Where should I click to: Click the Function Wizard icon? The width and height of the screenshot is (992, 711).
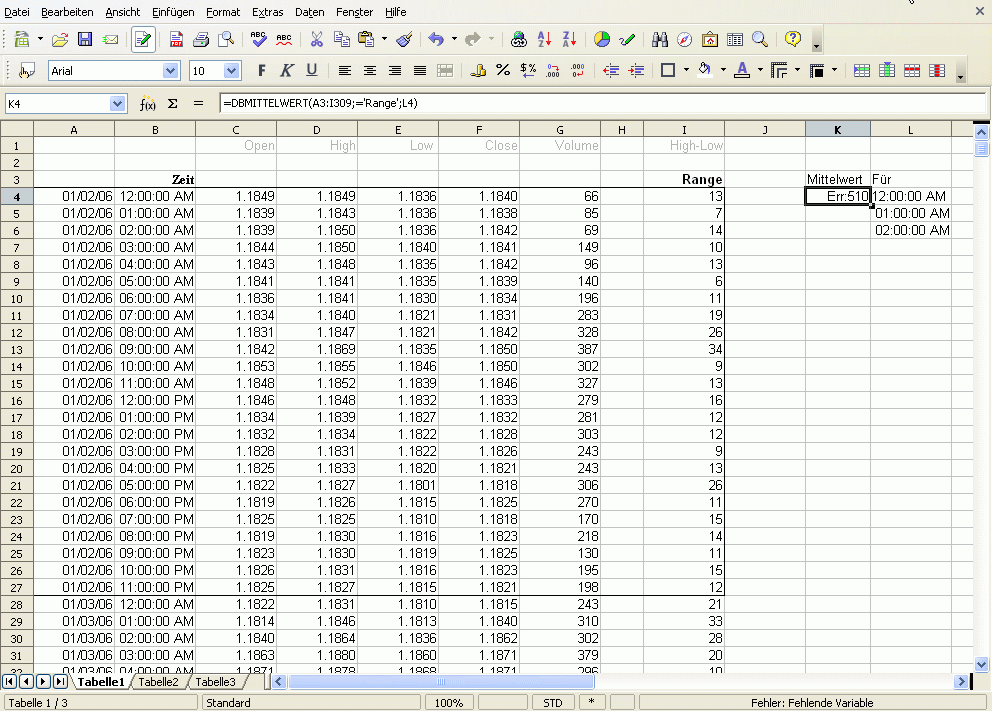tap(147, 104)
